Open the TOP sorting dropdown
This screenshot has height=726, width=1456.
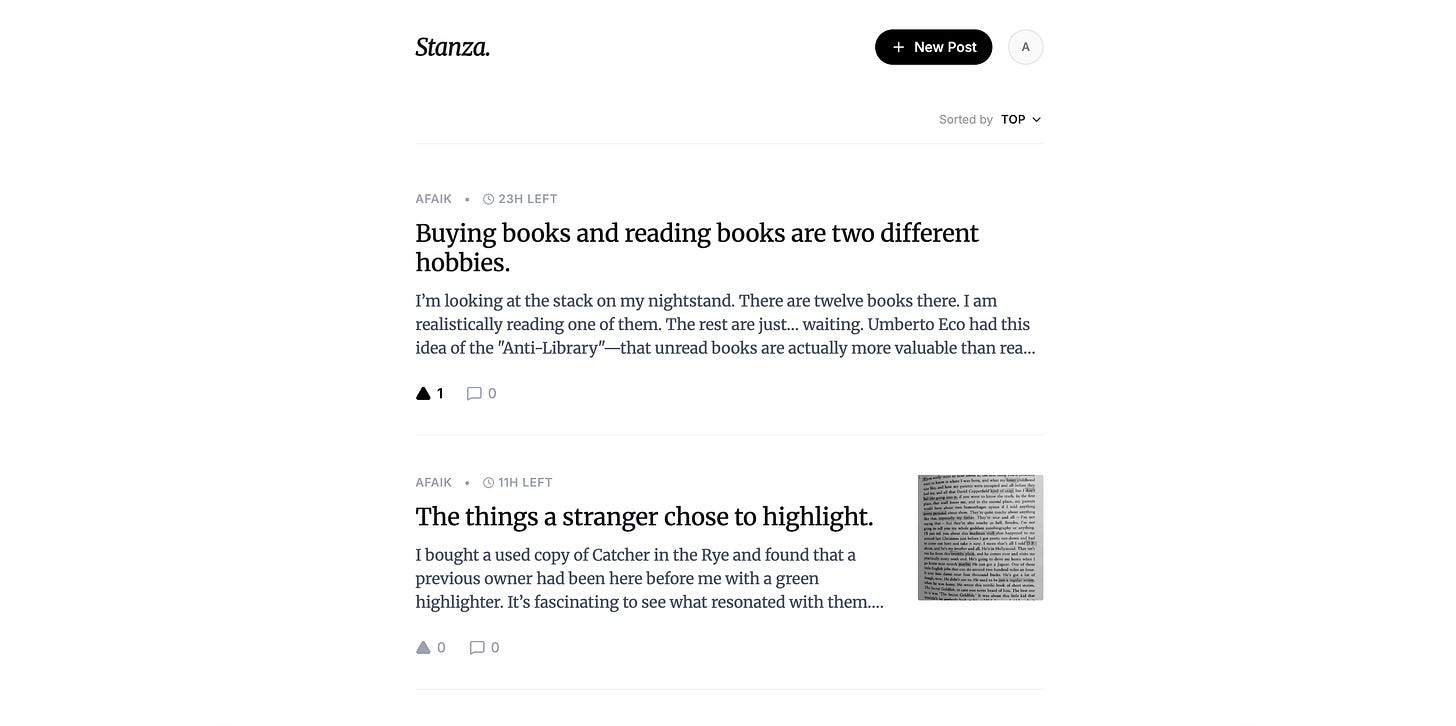click(x=1014, y=119)
